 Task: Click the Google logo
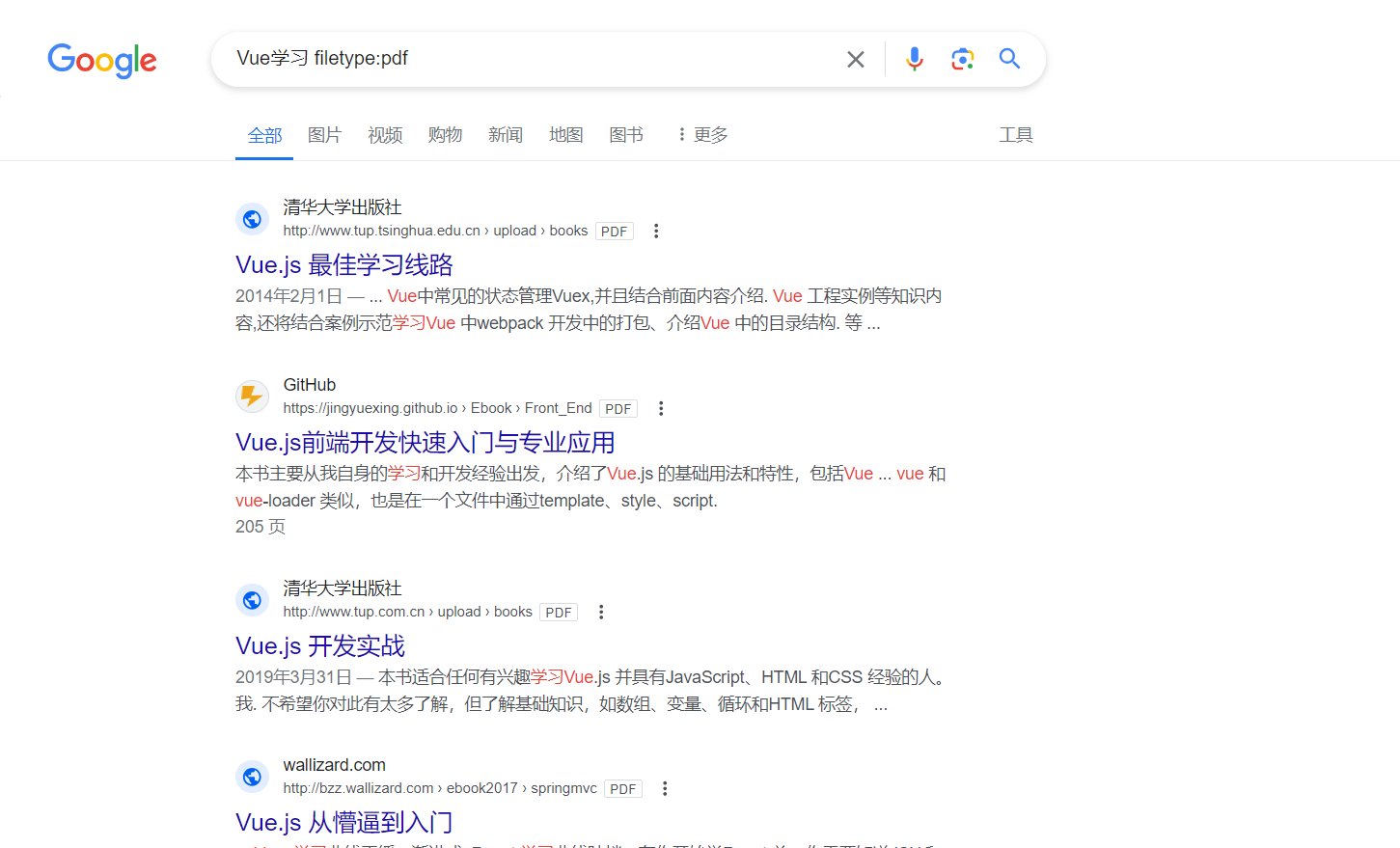pyautogui.click(x=102, y=60)
